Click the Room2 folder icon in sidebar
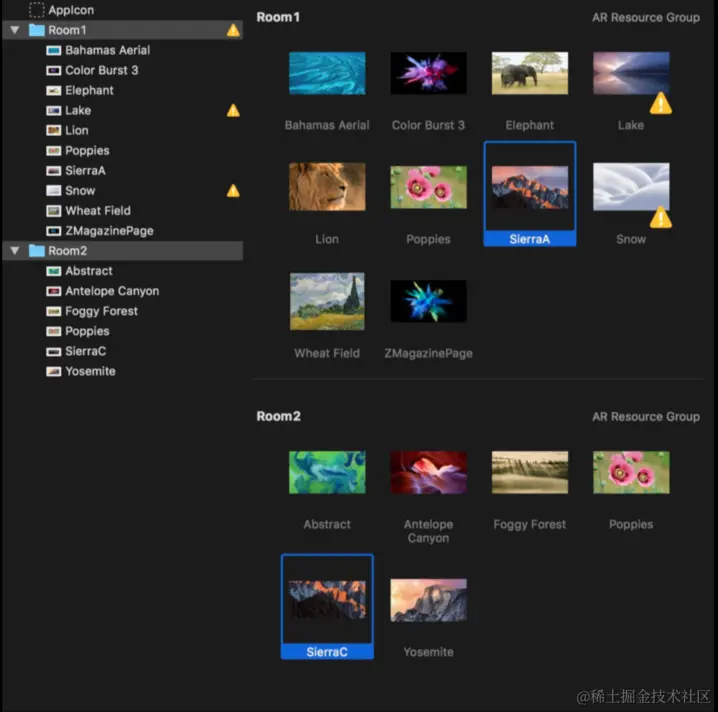 [37, 251]
